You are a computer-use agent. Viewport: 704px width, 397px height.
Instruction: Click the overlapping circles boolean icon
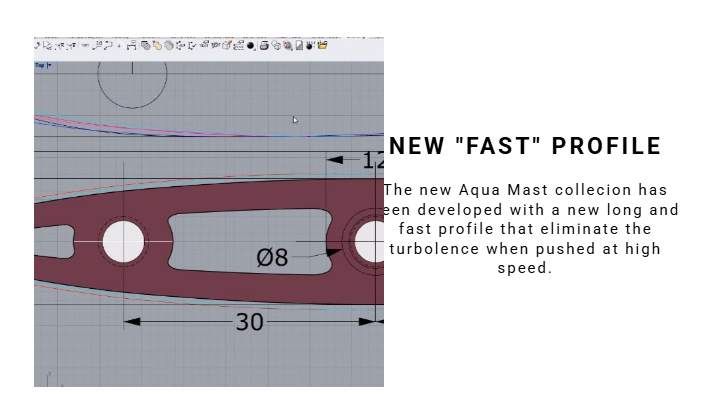tap(276, 45)
